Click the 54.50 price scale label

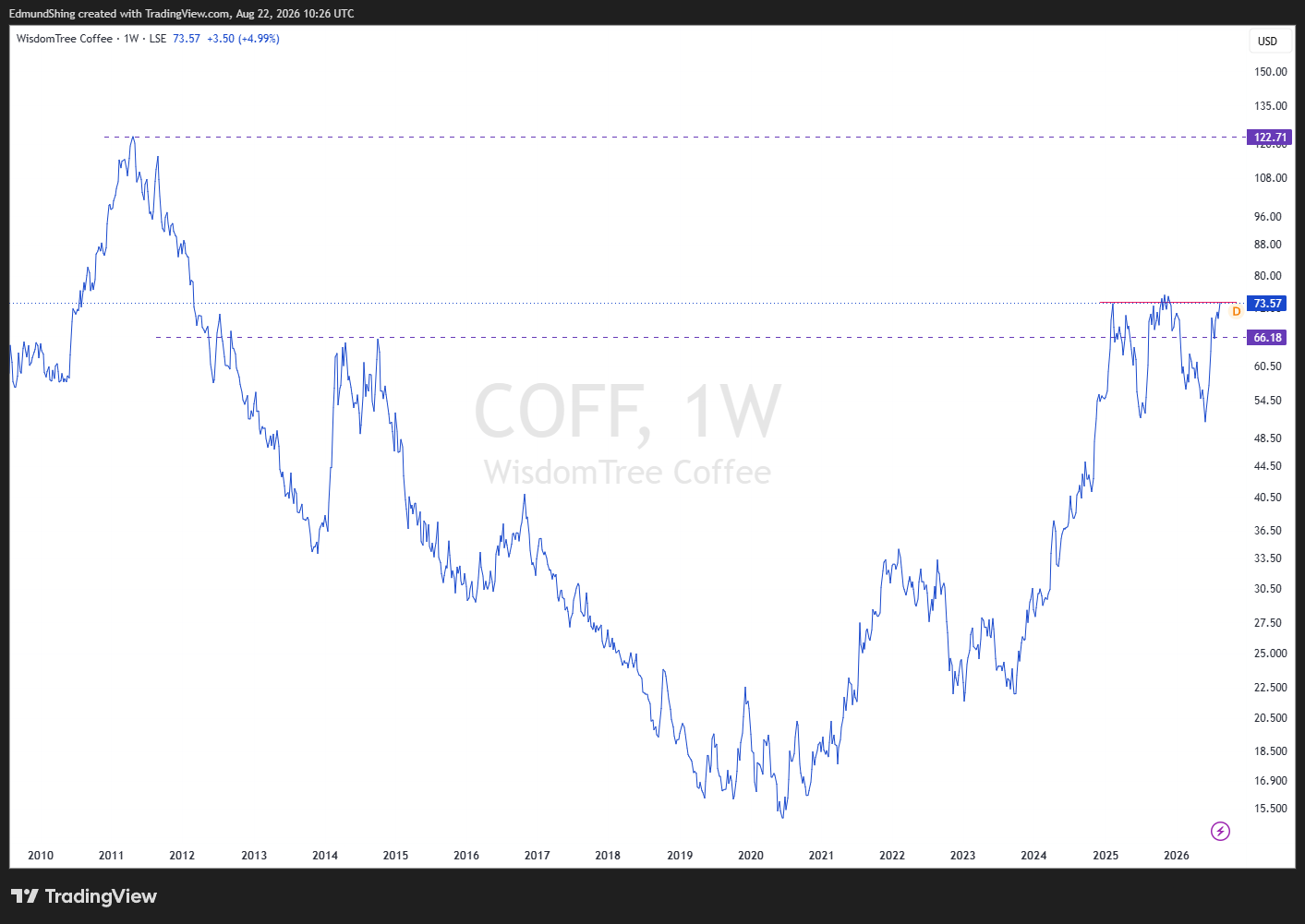click(x=1267, y=401)
